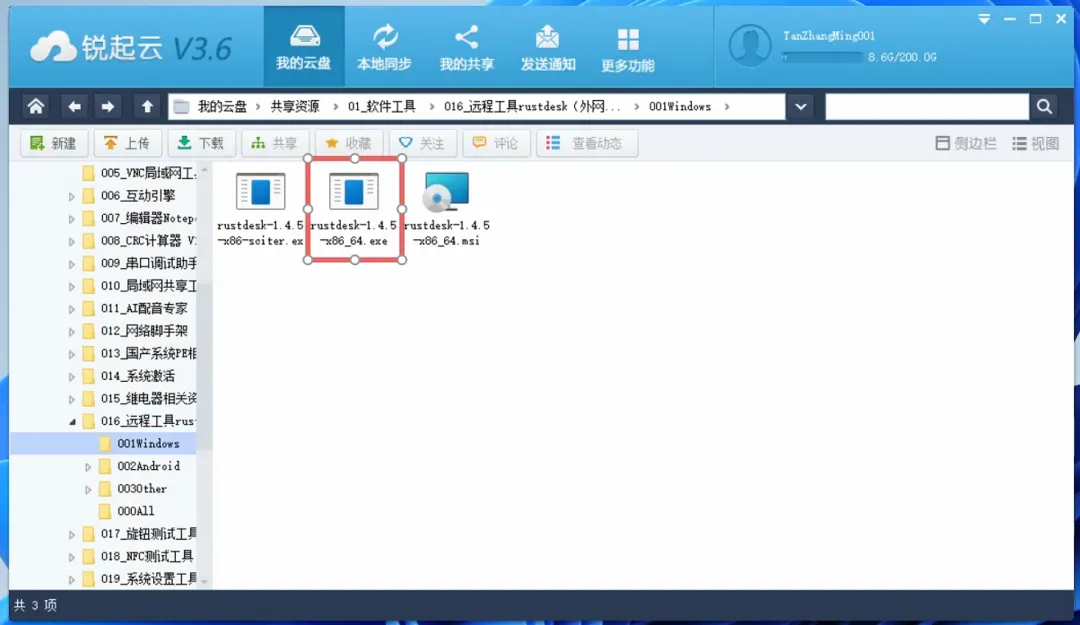This screenshot has width=1080, height=625.
Task: Click the 019_系统设置工具 folder icon
Action: [x=88, y=580]
